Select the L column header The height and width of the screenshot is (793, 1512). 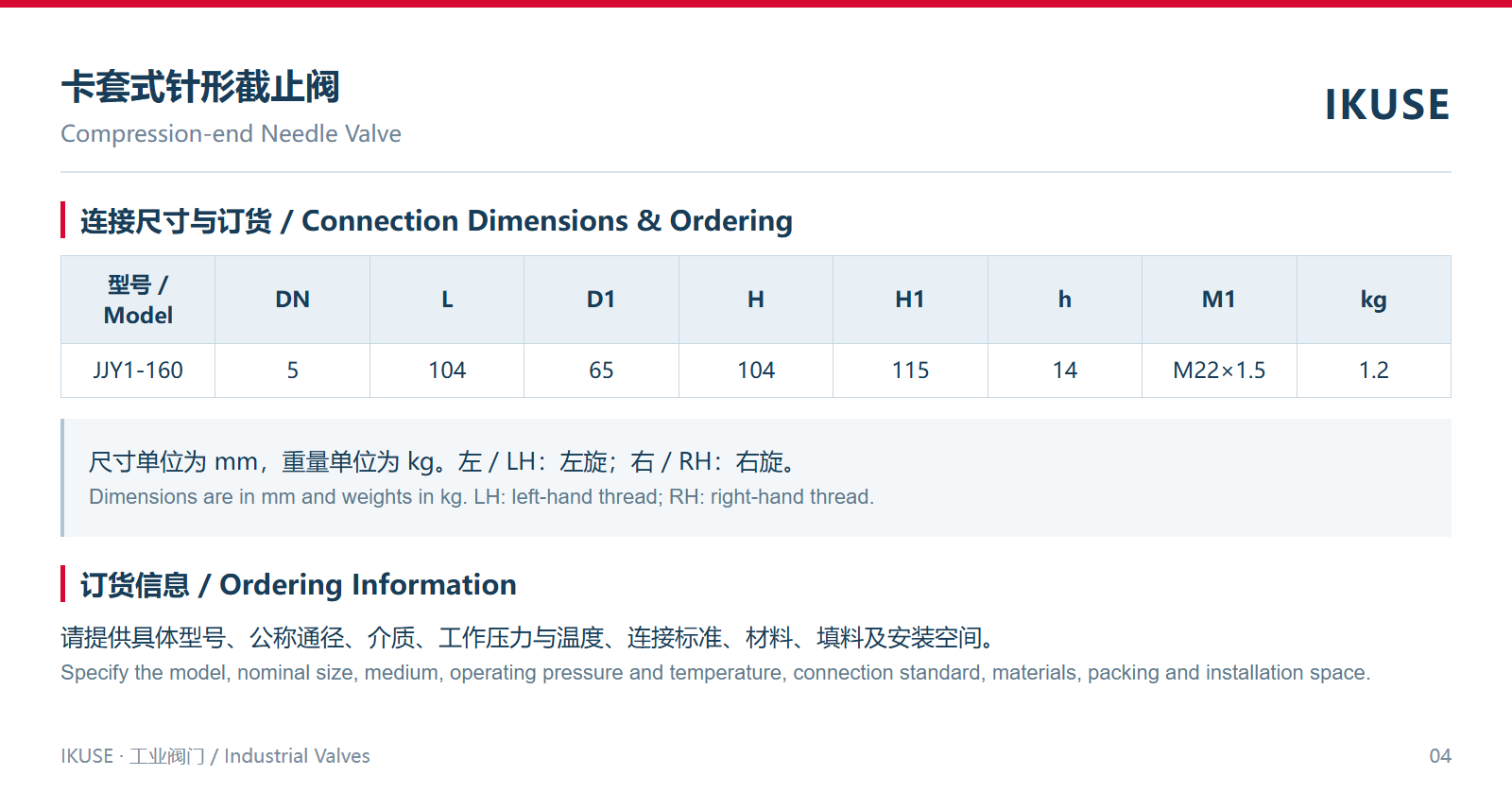[447, 300]
